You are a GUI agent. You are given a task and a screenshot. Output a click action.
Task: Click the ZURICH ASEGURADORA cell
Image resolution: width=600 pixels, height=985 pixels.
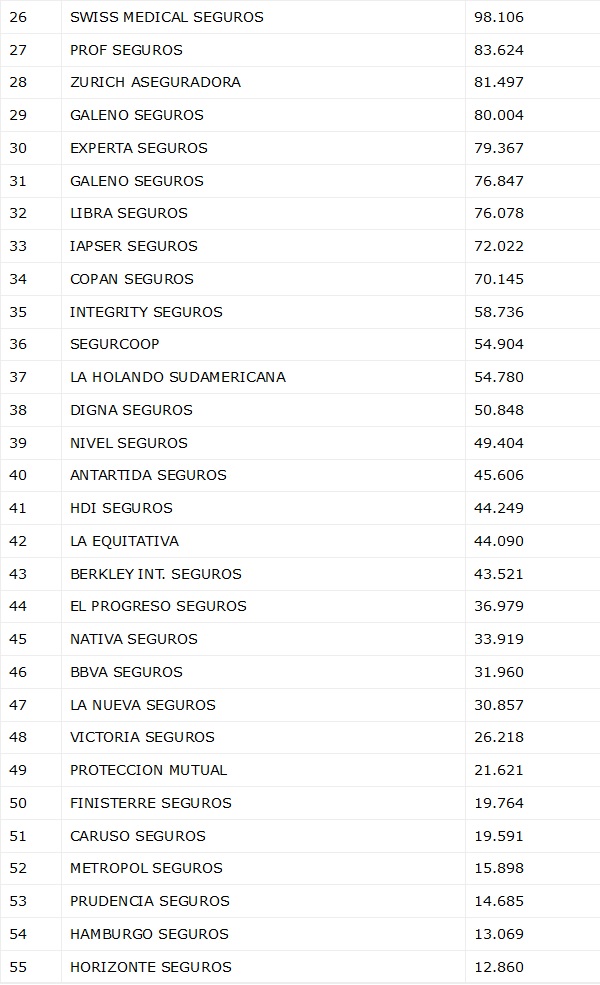coord(155,82)
